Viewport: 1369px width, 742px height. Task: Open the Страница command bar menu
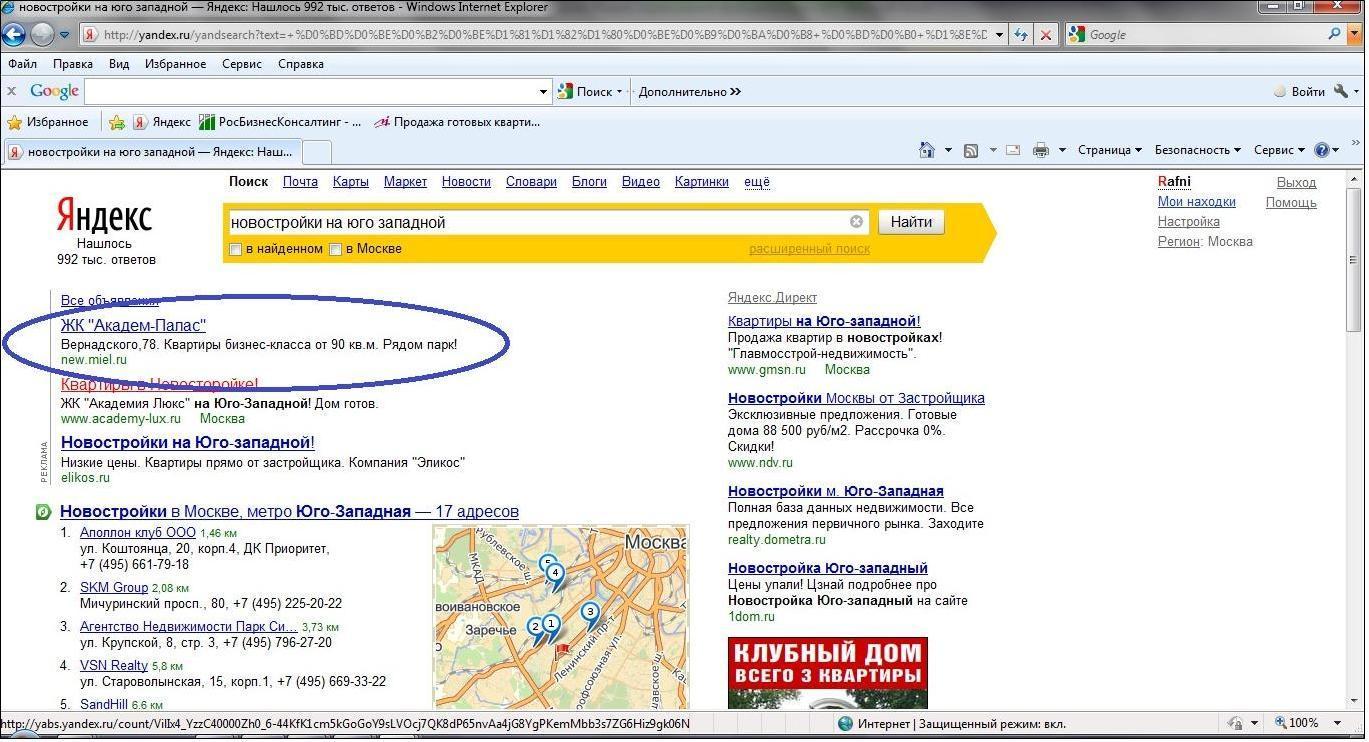click(x=1109, y=150)
